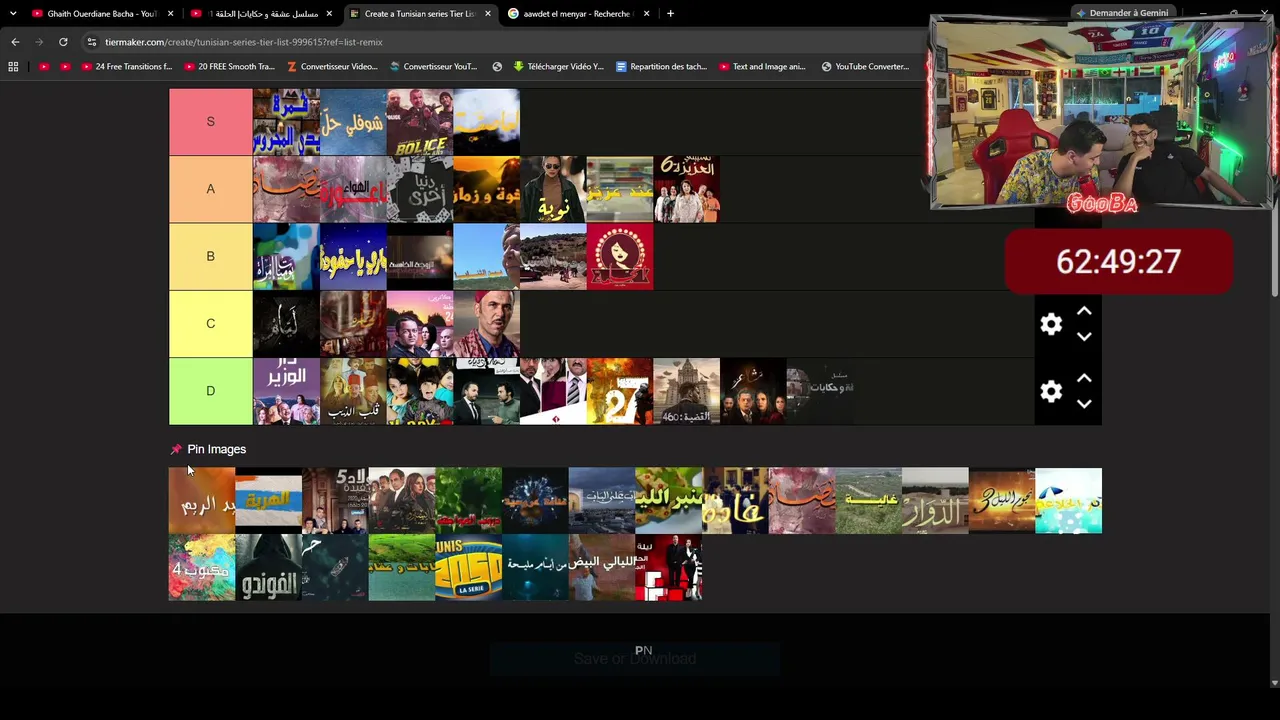Click the orange A tier label
Screen dimensions: 1280x720
point(210,189)
